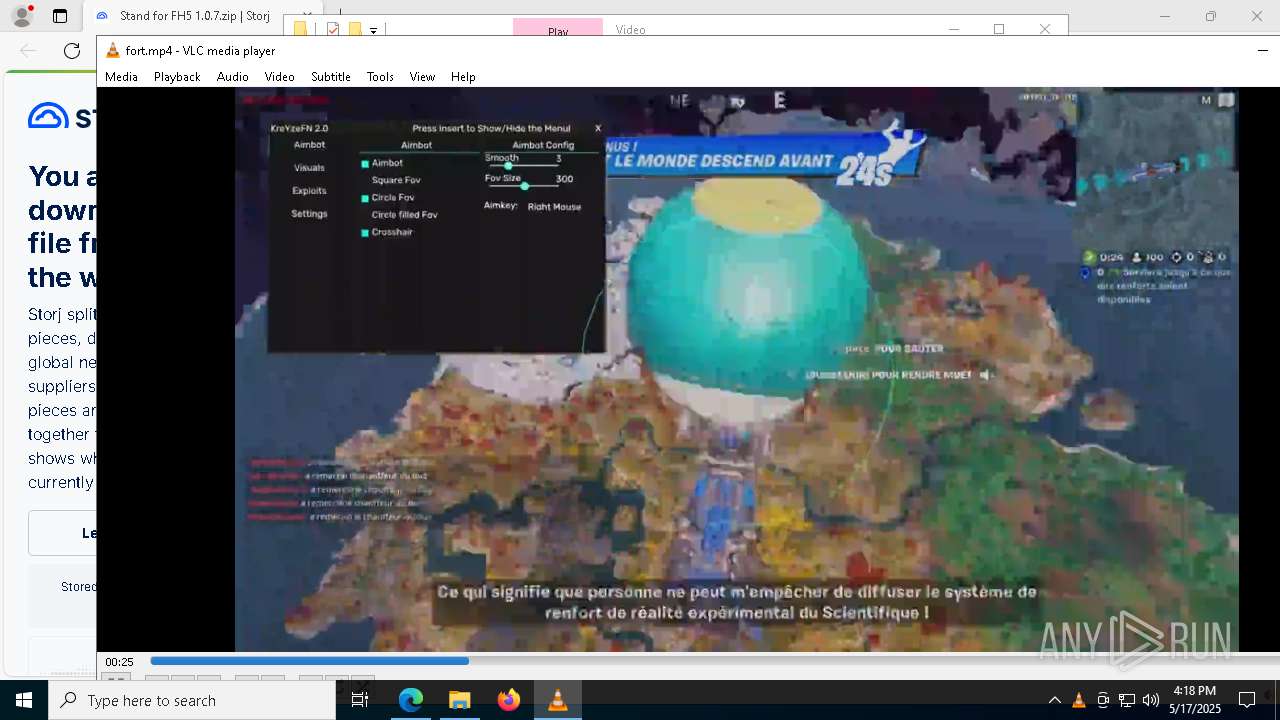Open the notification center icon
This screenshot has width=1280, height=720.
click(1247, 700)
